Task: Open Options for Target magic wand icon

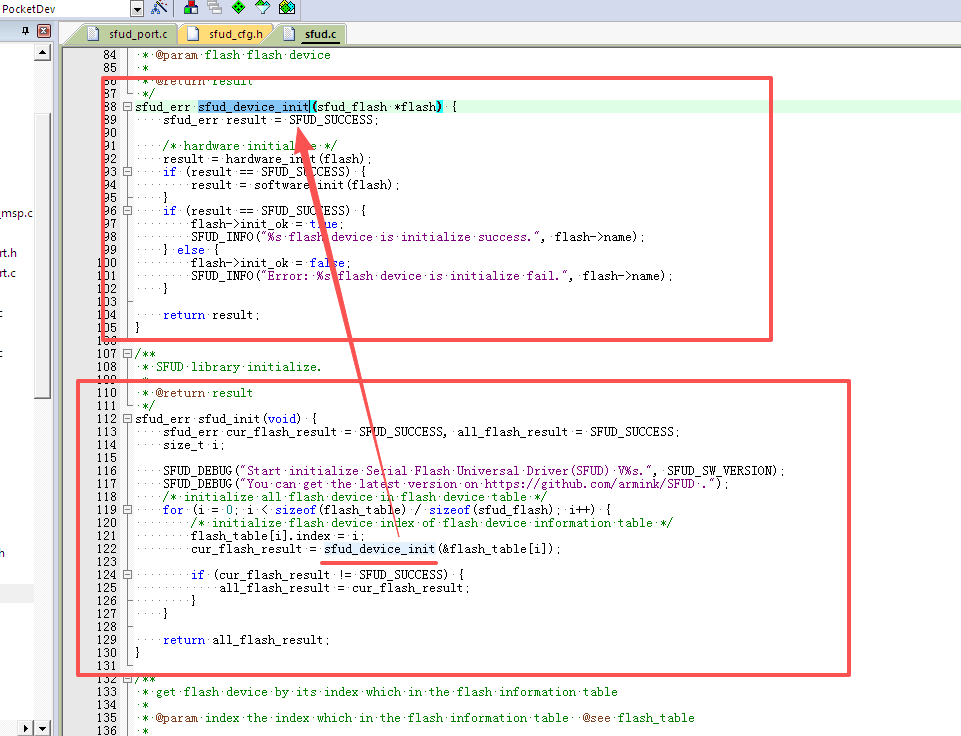Action: (159, 7)
